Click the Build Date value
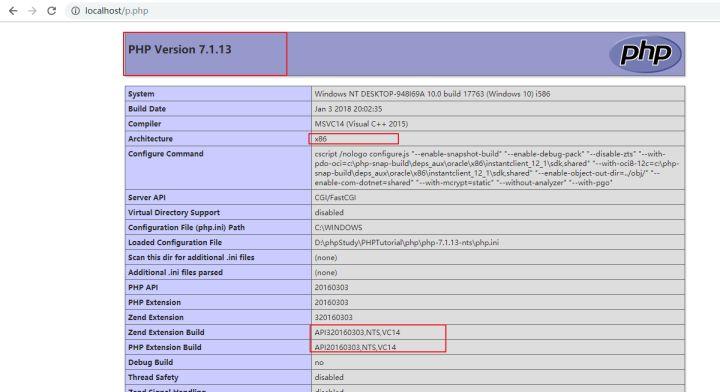 (x=348, y=109)
